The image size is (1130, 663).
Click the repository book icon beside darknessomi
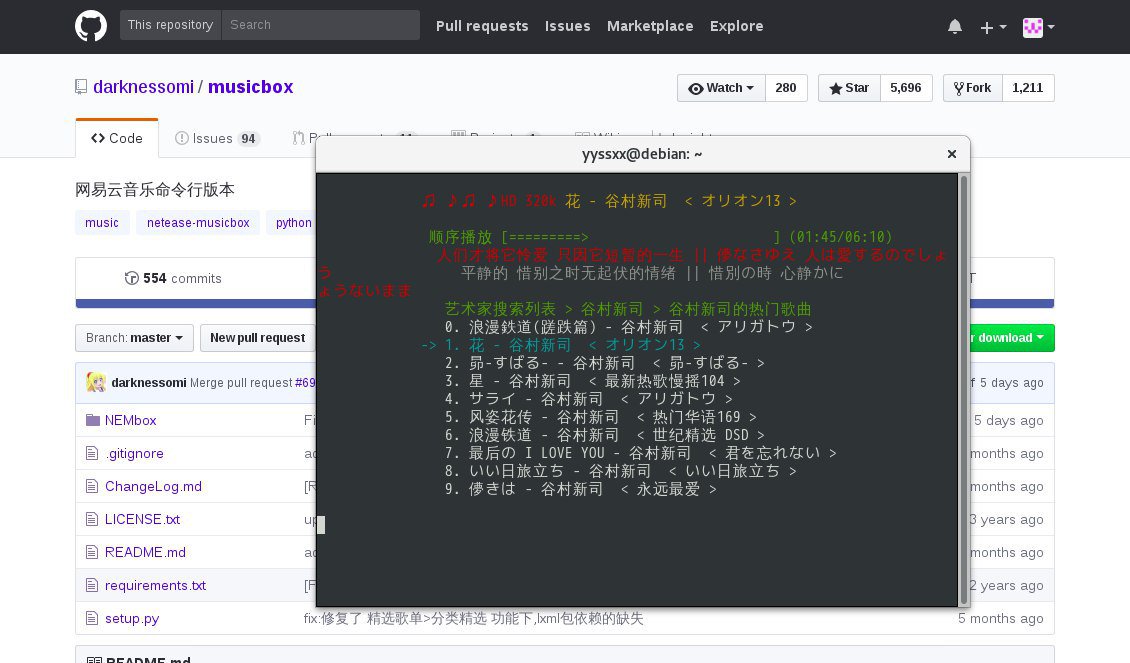pyautogui.click(x=81, y=87)
